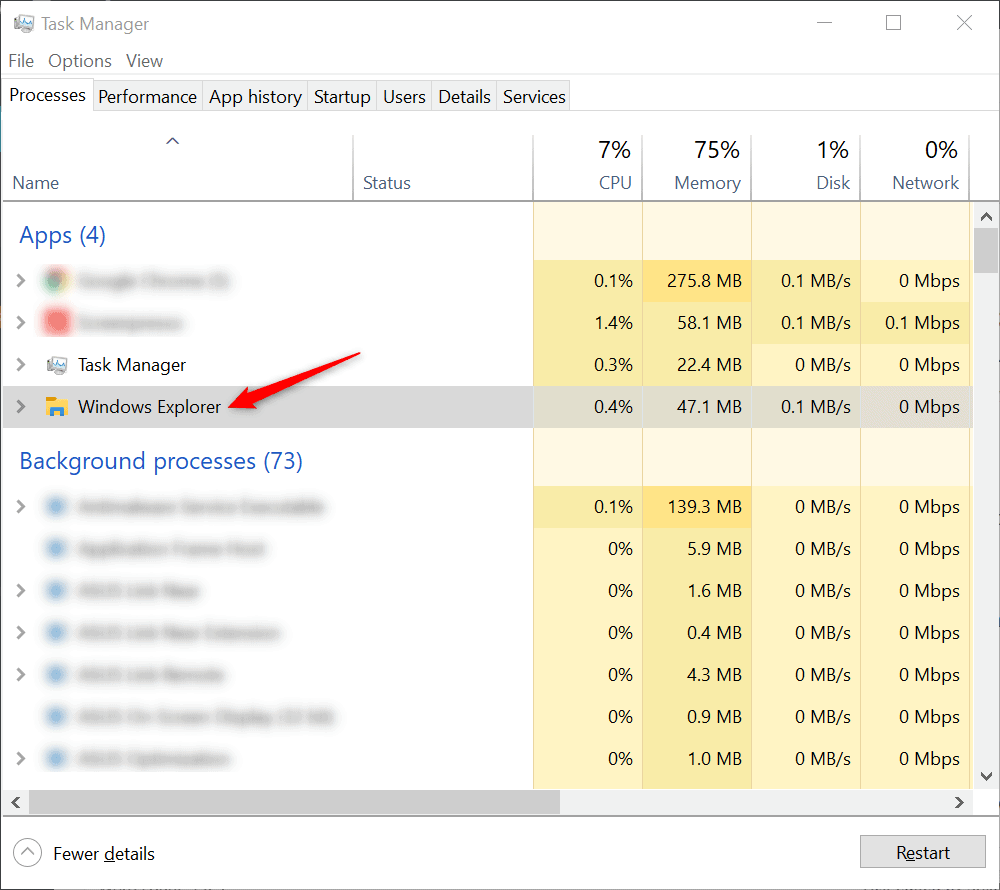
Task: Click the process icon in the 139.3 MB row
Action: tap(56, 507)
